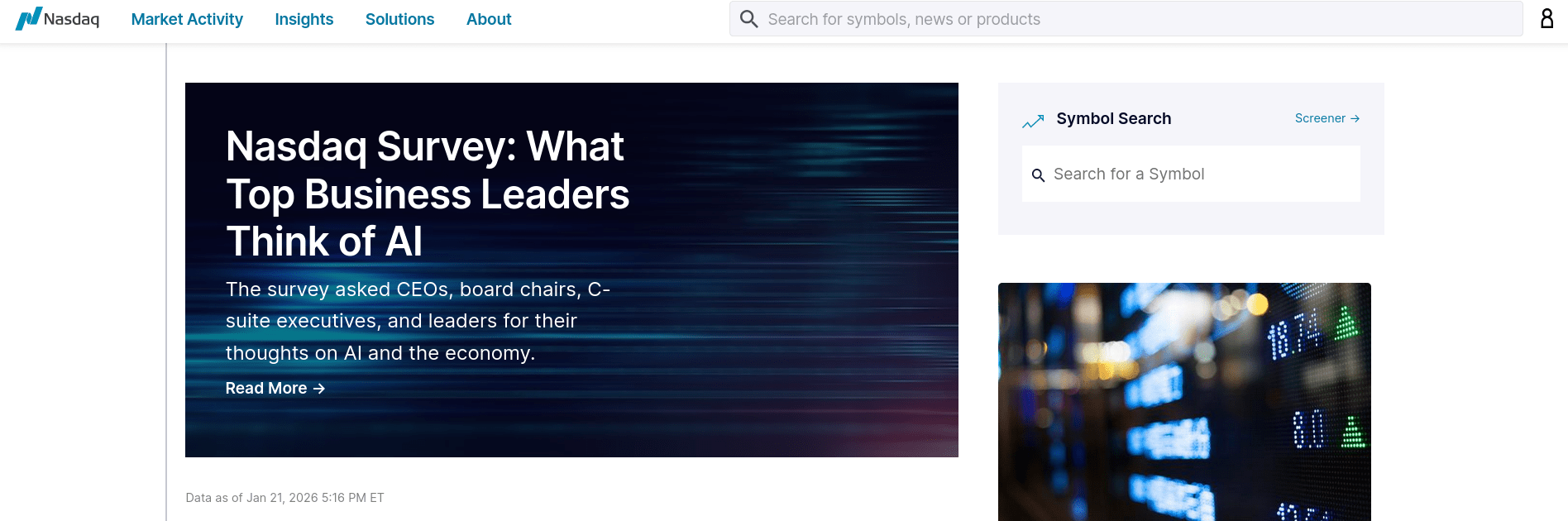
Task: Click the Read More link
Action: (266, 389)
